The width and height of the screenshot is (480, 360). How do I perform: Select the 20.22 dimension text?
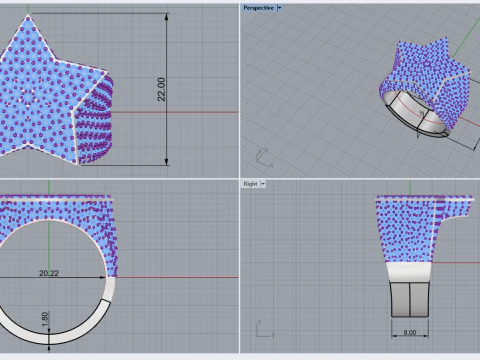coord(49,273)
